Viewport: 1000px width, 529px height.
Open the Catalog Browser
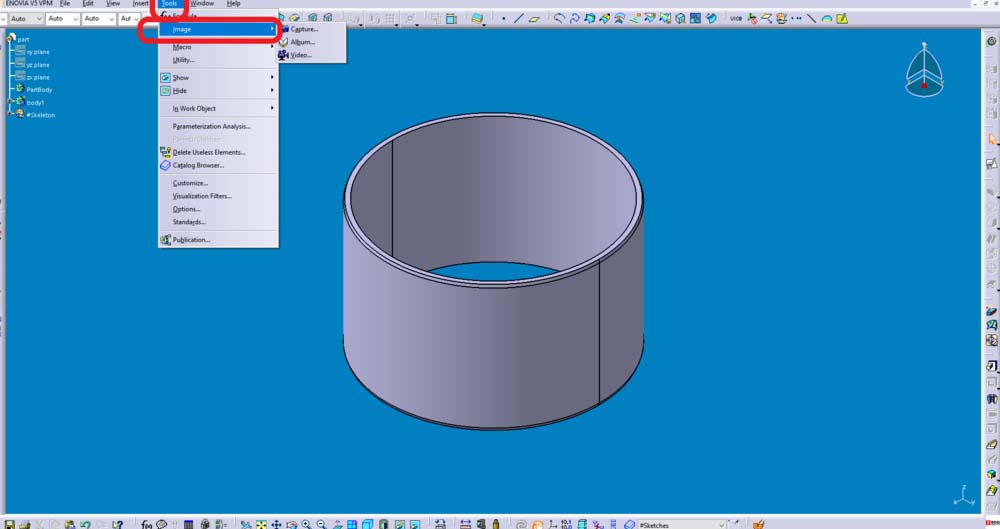click(x=198, y=165)
